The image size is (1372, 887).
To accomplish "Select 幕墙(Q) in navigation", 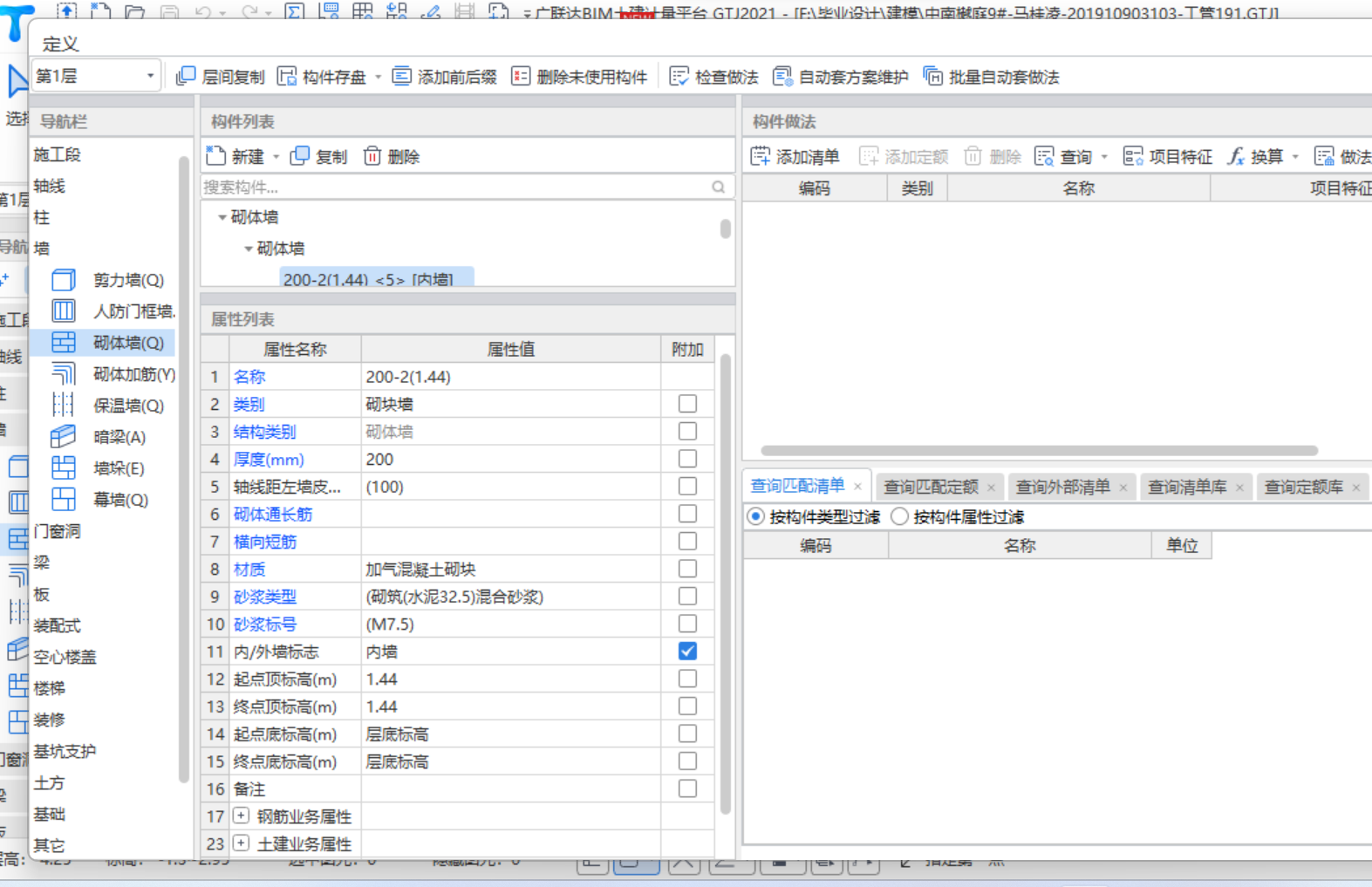I will click(120, 500).
